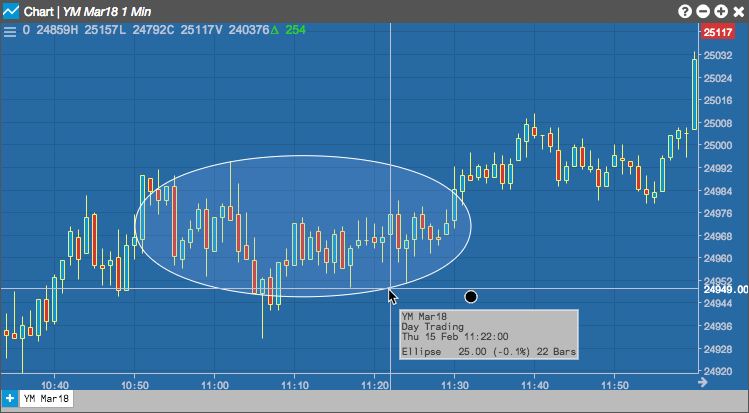Click the chart line logo icon
The width and height of the screenshot is (749, 413).
click(11, 11)
